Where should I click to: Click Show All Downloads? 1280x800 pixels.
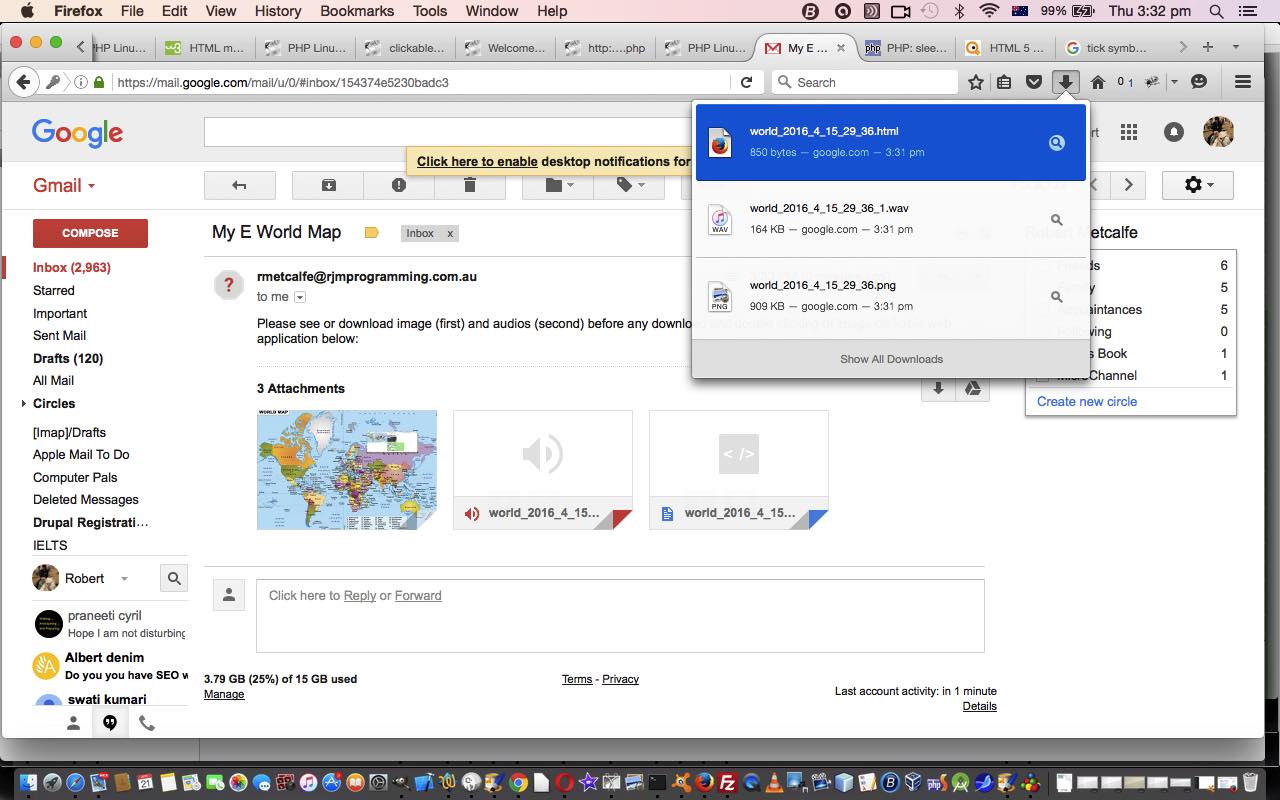tap(891, 359)
